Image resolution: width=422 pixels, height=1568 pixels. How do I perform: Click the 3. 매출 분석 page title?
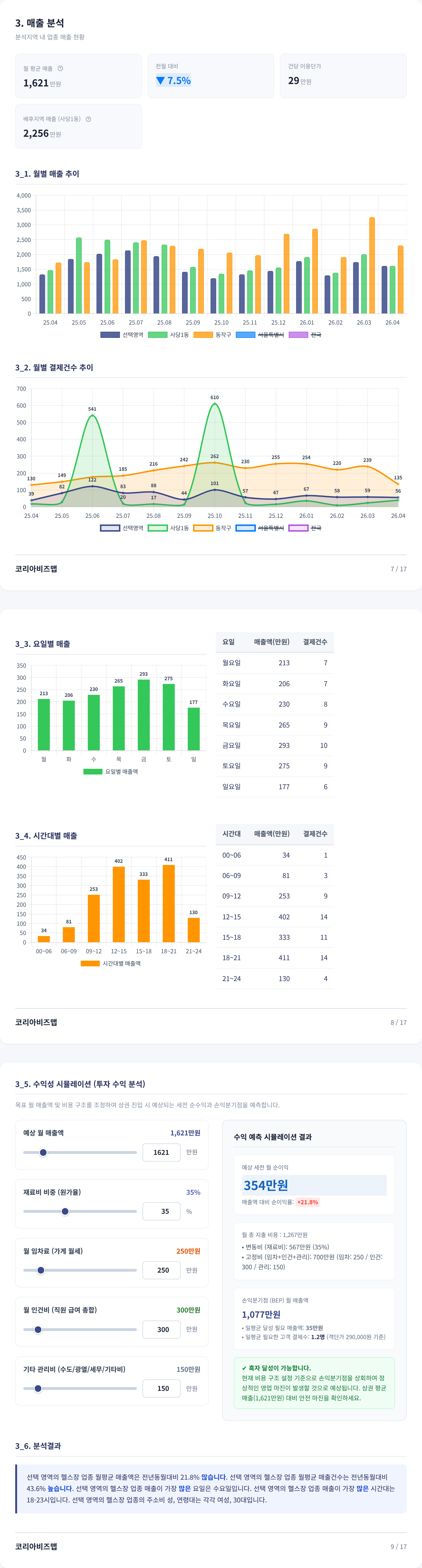click(x=40, y=23)
